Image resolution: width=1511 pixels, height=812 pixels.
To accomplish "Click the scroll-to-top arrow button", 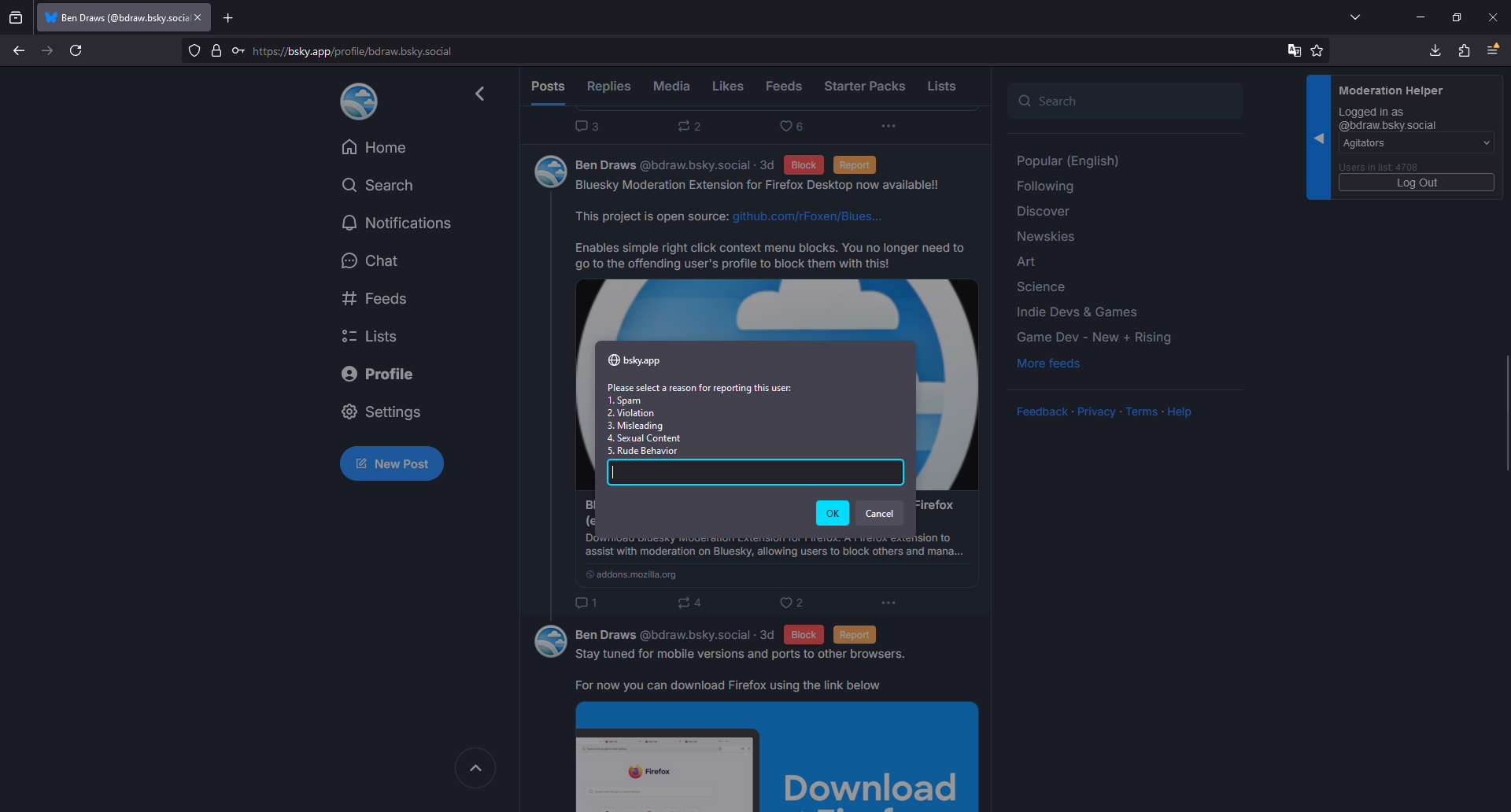I will coord(475,768).
